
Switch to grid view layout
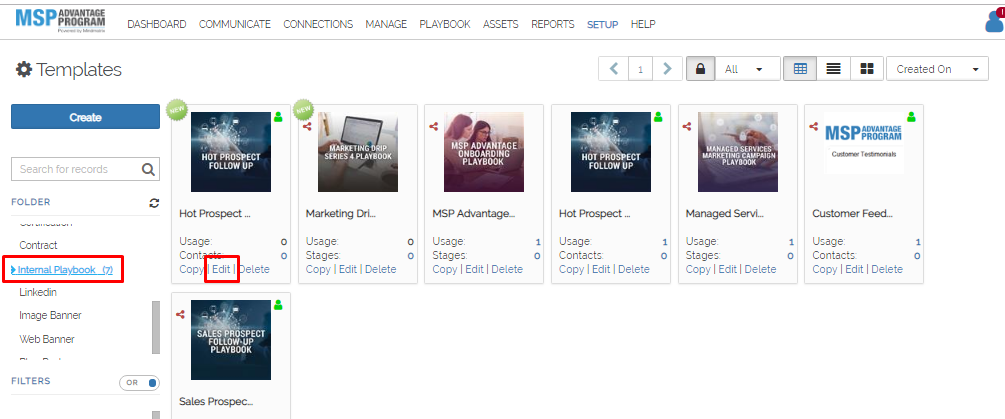[x=800, y=69]
